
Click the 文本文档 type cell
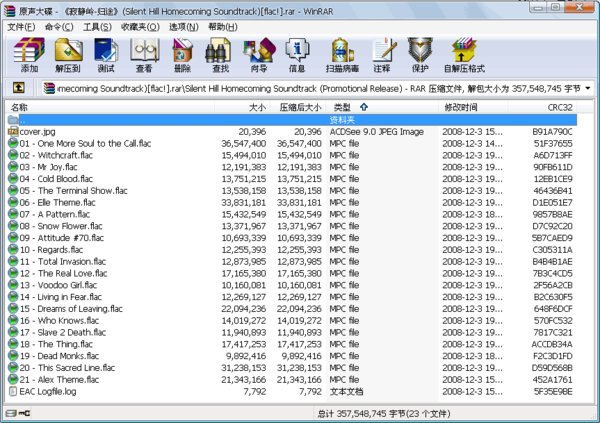click(x=346, y=392)
